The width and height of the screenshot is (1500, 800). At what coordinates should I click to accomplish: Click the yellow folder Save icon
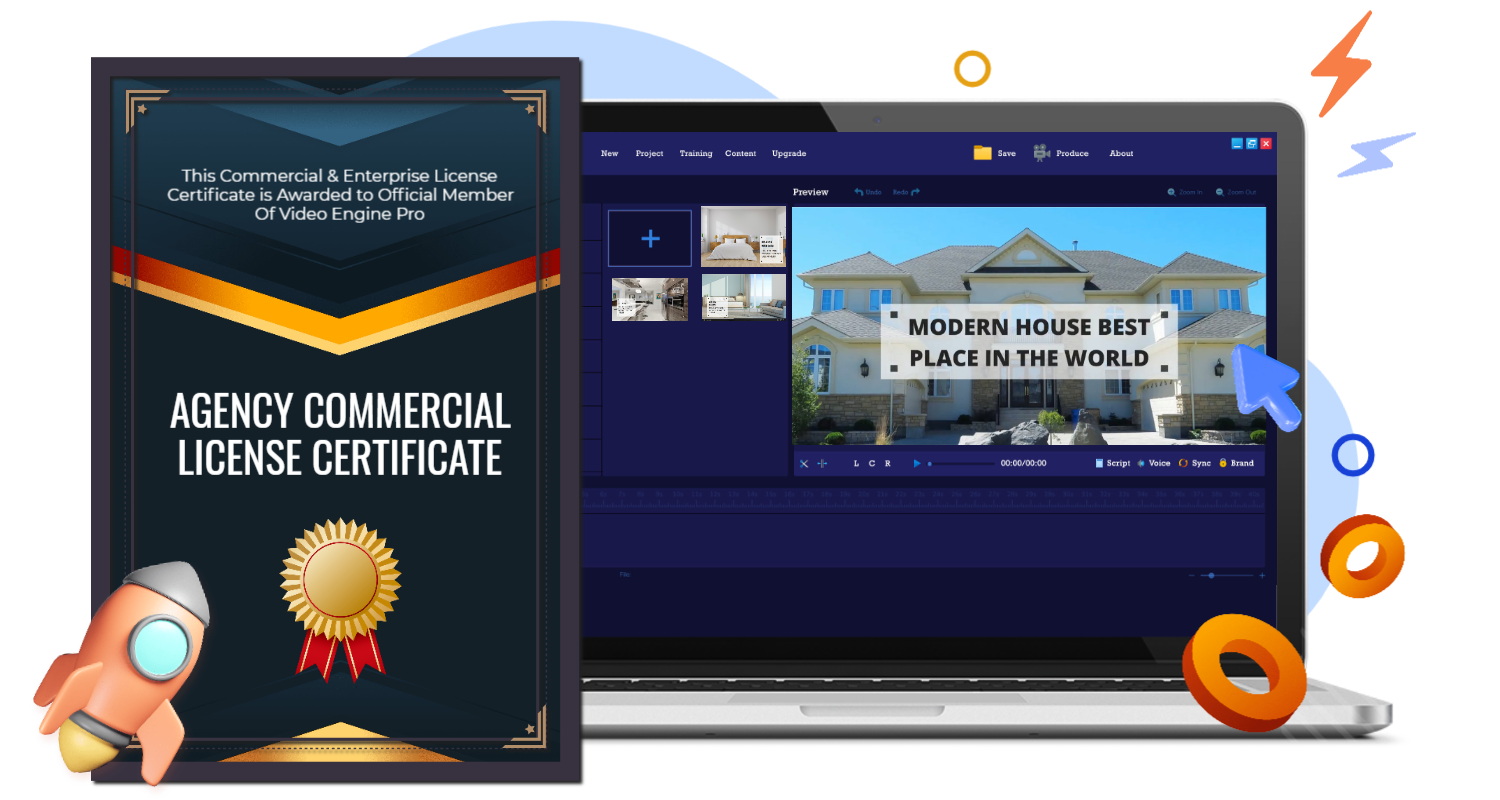(983, 153)
